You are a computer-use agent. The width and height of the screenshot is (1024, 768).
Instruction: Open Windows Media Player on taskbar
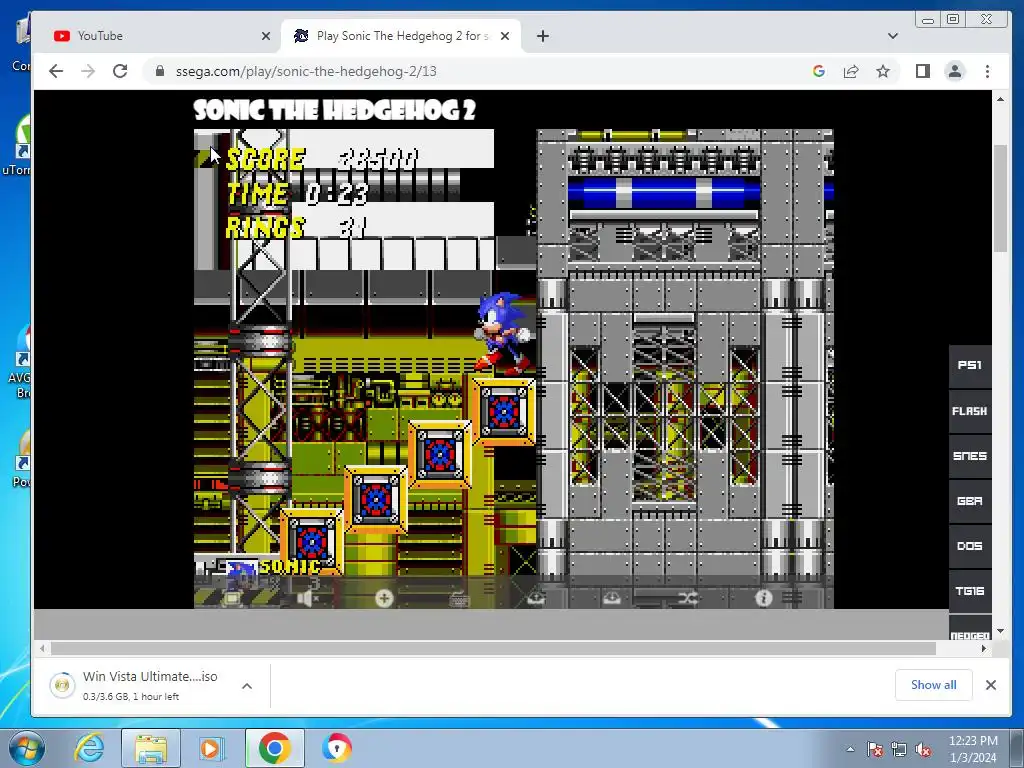211,748
